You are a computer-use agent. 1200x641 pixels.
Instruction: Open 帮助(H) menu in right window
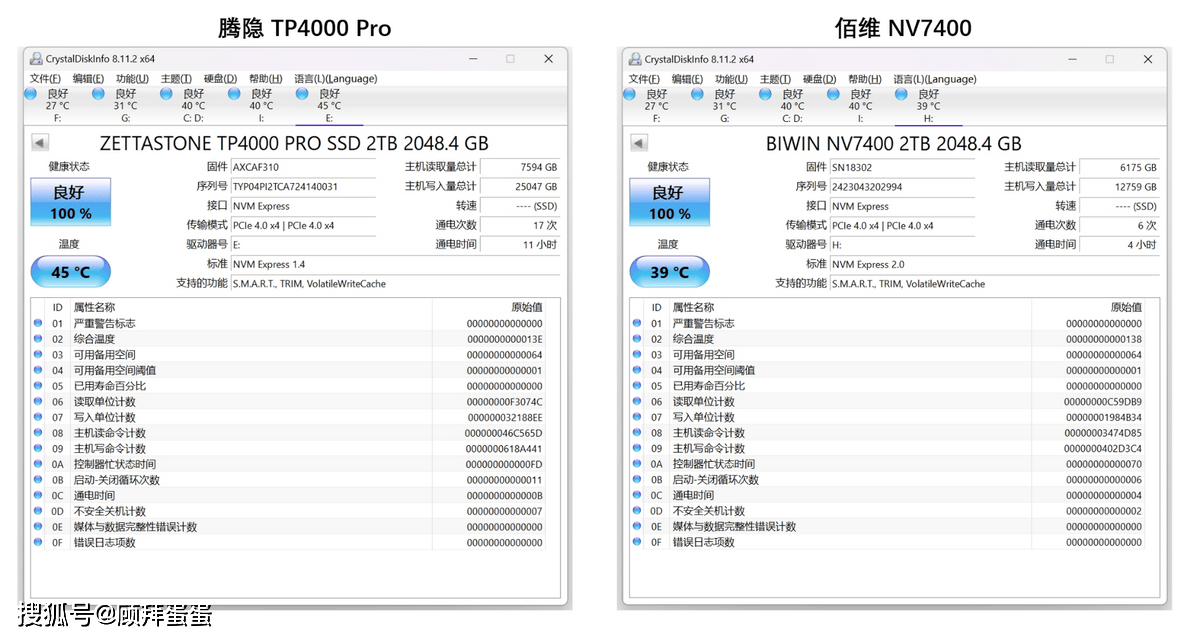(865, 79)
